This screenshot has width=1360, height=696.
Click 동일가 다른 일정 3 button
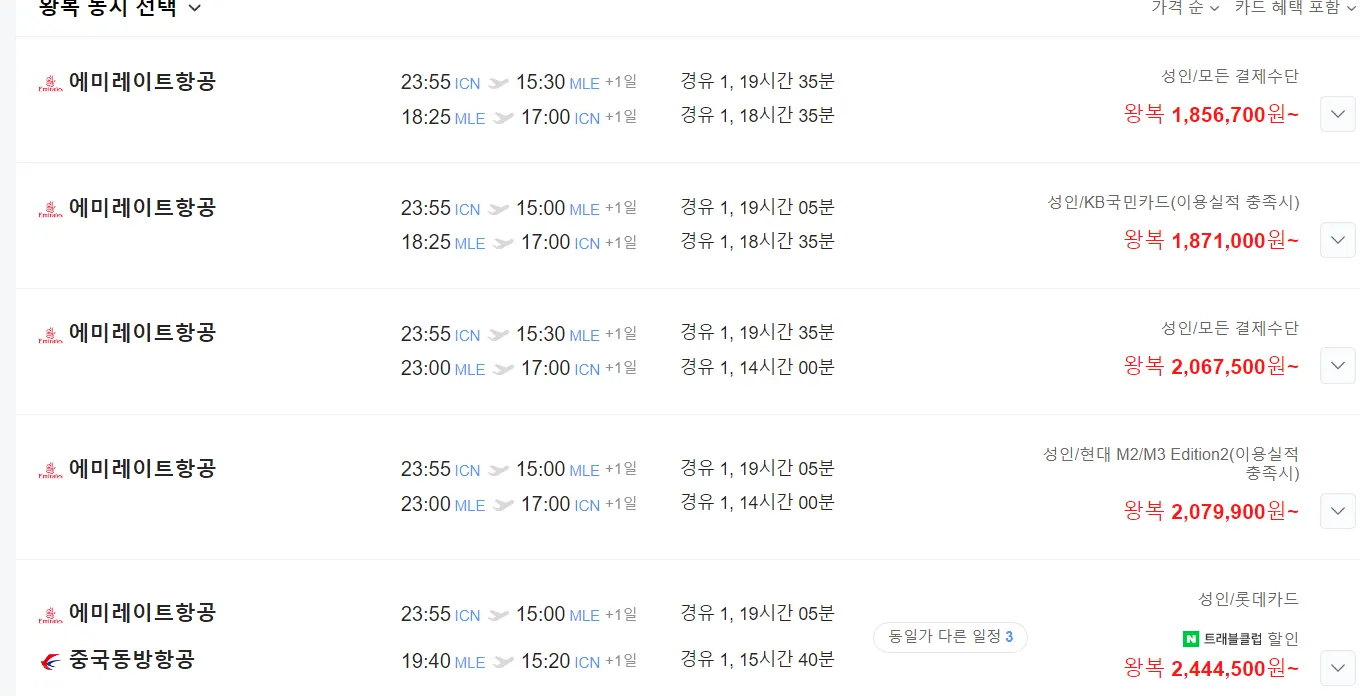(x=950, y=637)
